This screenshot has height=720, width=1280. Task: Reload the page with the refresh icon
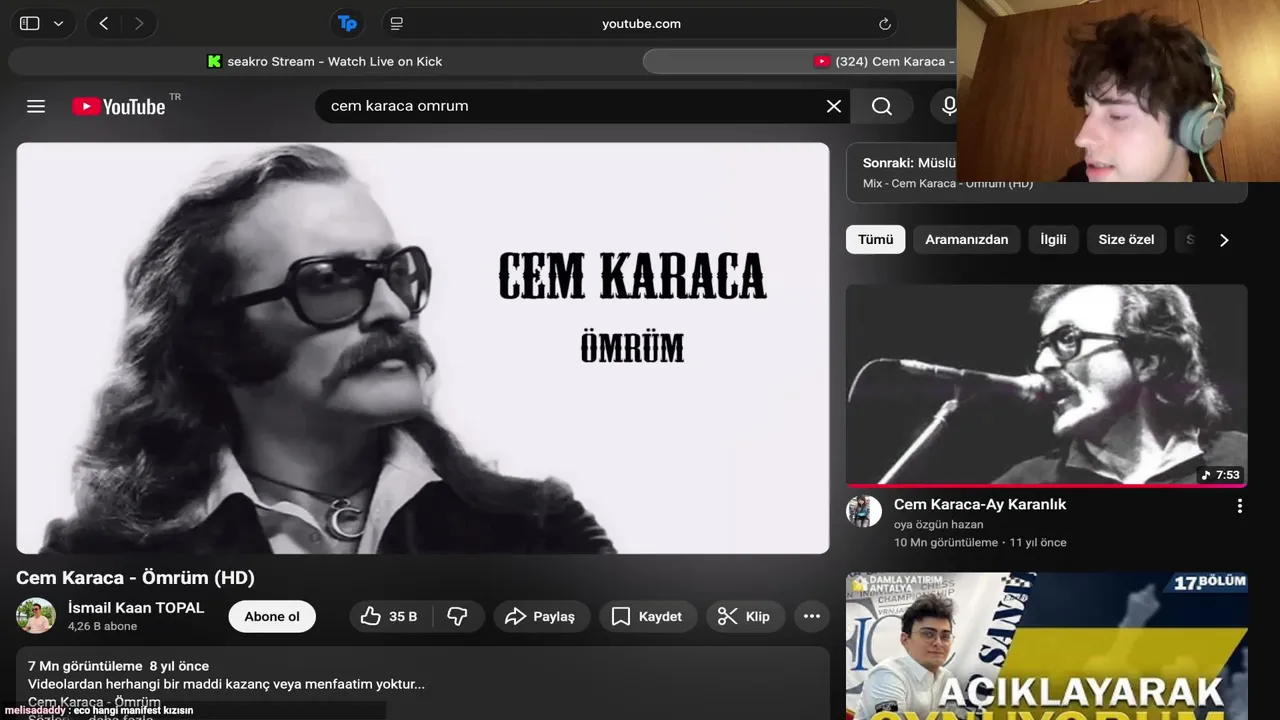(884, 23)
